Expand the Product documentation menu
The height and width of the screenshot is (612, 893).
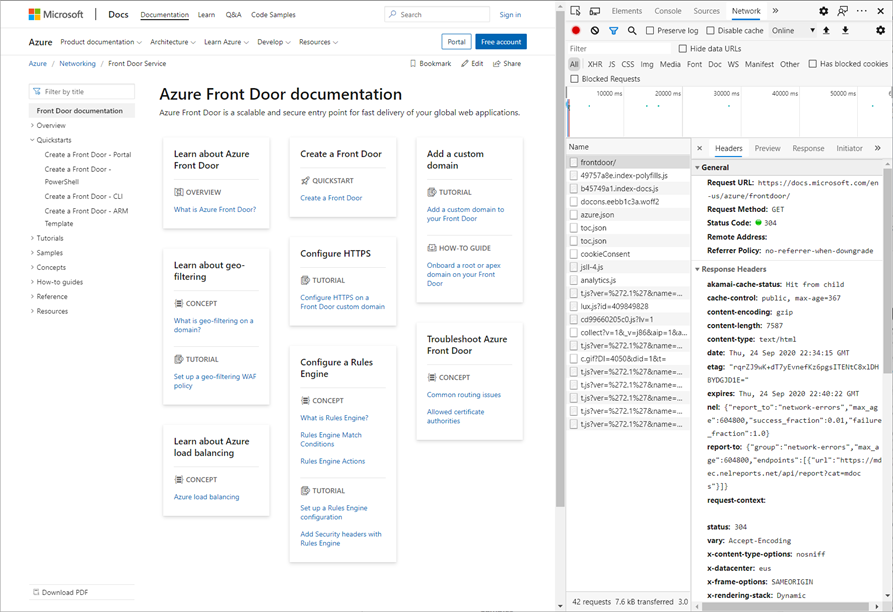coord(100,42)
